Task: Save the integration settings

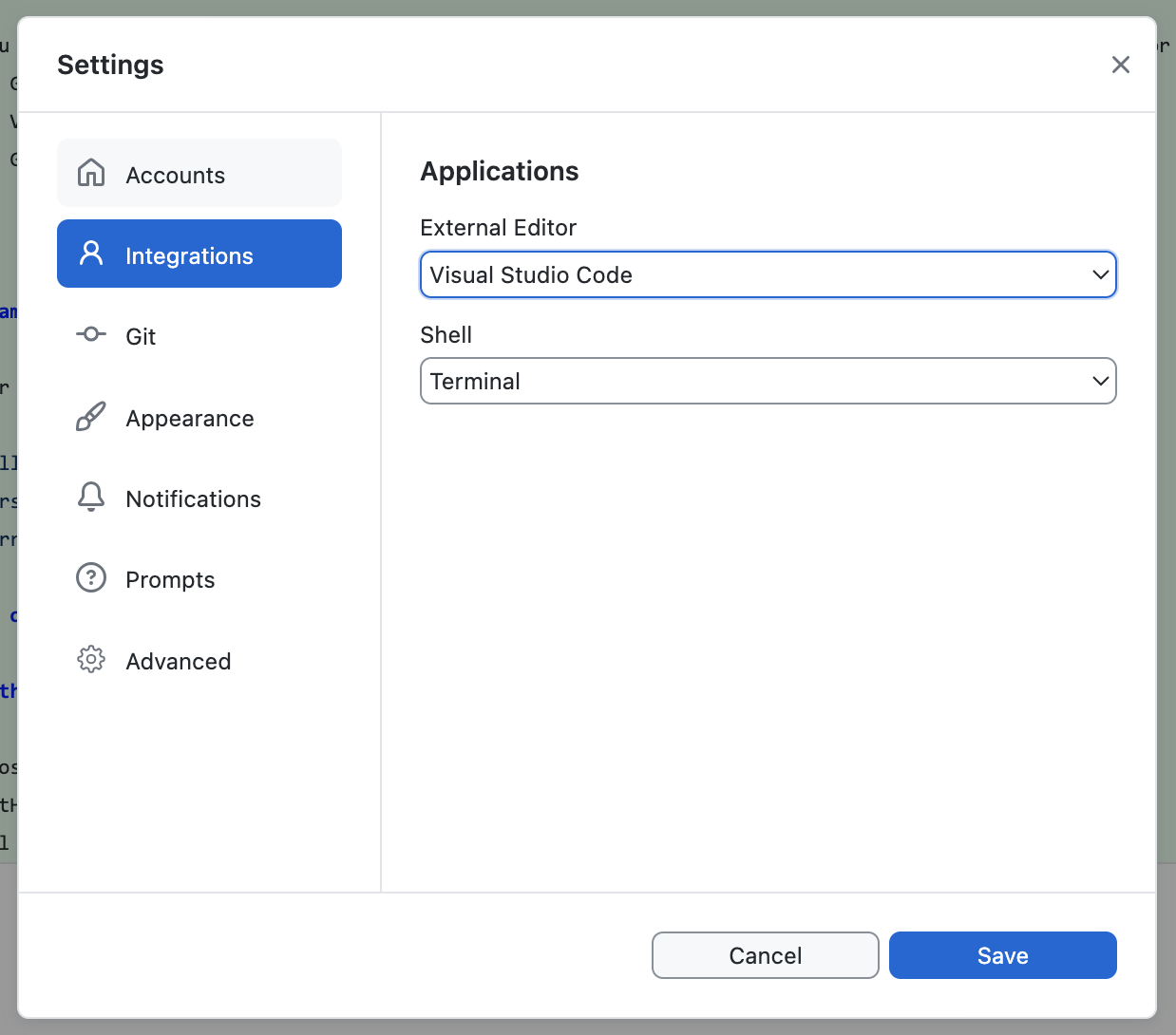Action: pos(1002,955)
